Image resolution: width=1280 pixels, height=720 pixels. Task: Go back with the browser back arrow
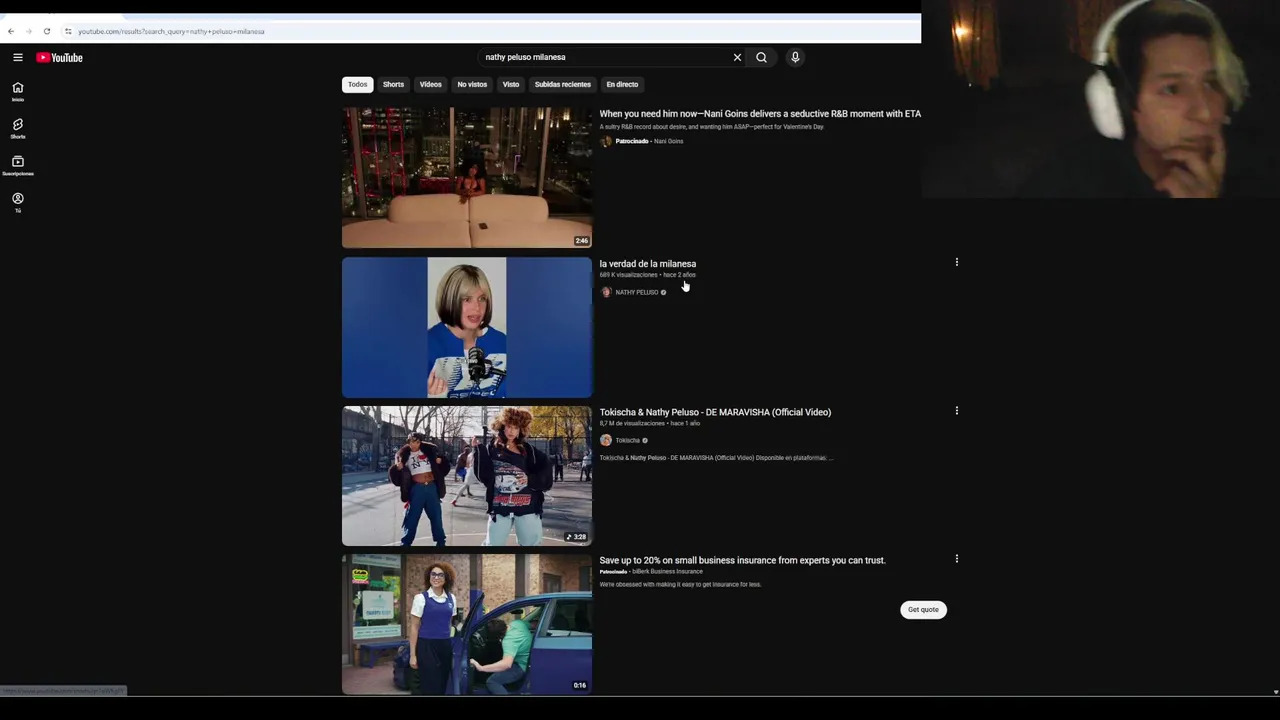[11, 31]
